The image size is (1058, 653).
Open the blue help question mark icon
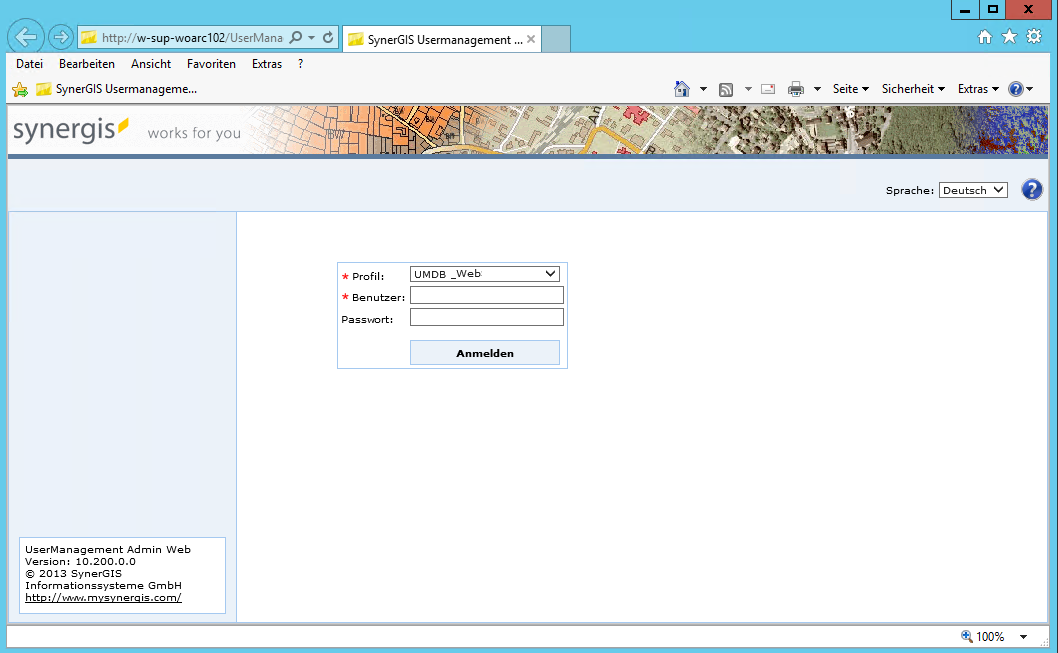tap(1031, 189)
